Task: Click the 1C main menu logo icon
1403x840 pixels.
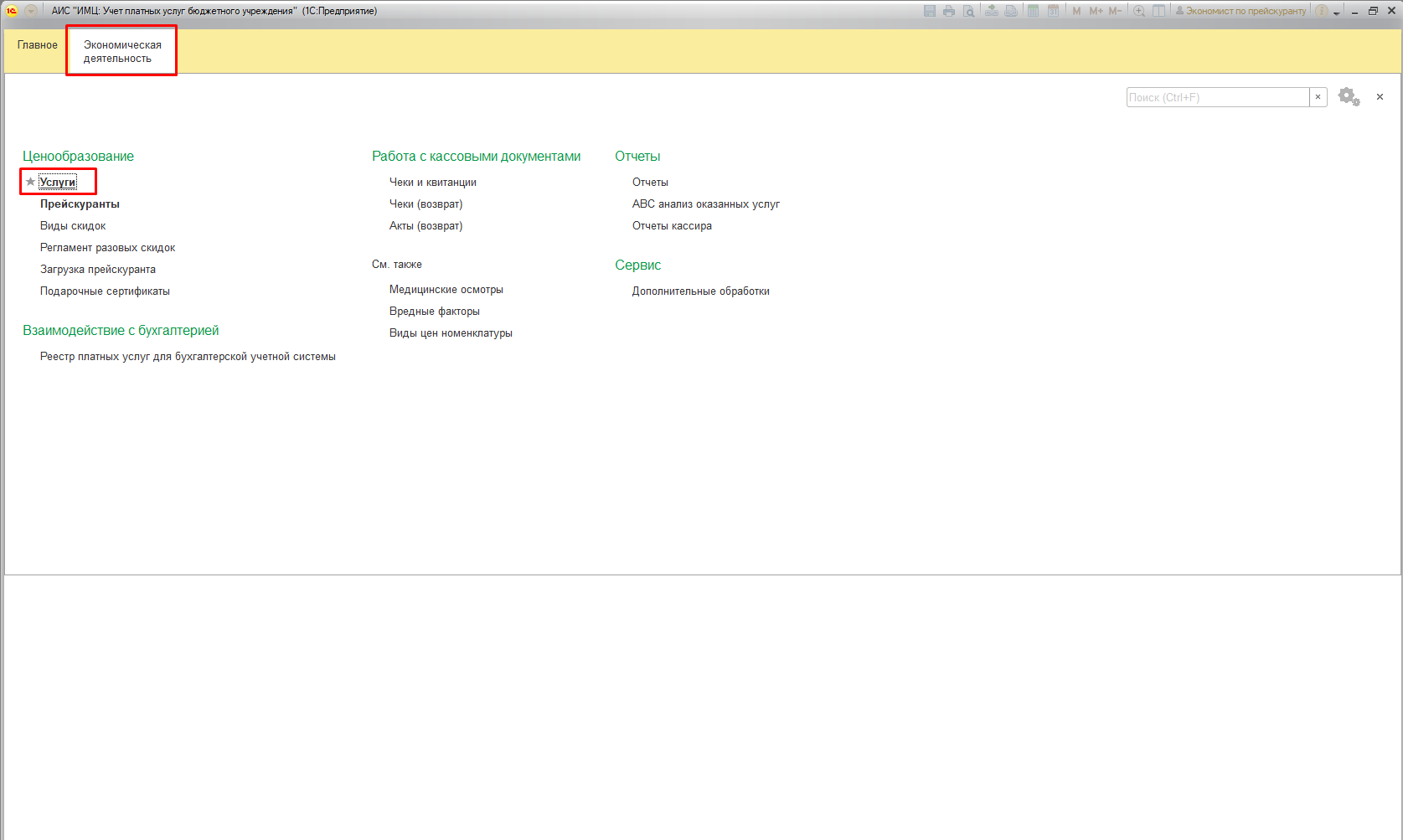Action: pos(12,11)
